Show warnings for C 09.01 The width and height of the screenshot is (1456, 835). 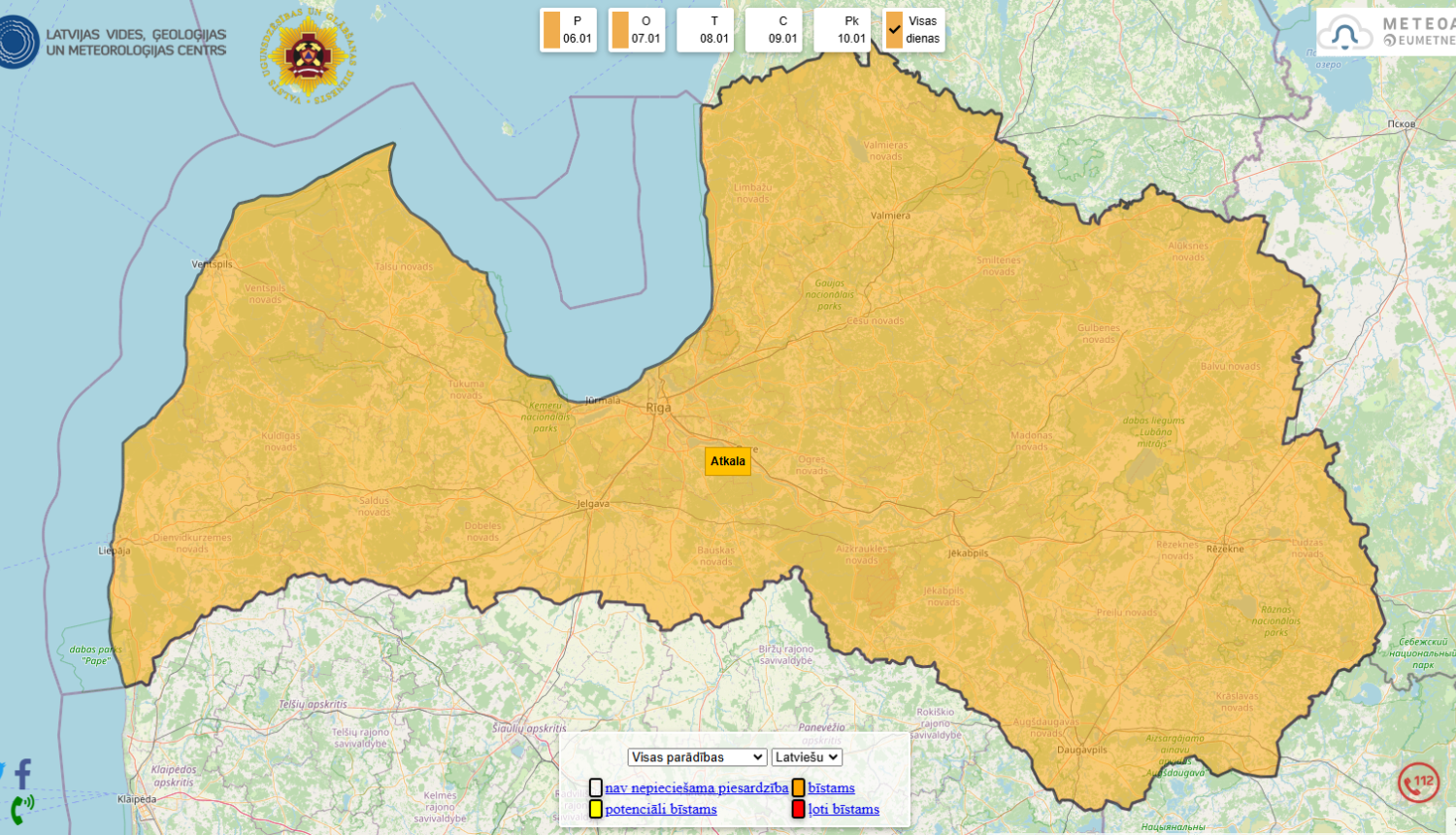pyautogui.click(x=774, y=30)
